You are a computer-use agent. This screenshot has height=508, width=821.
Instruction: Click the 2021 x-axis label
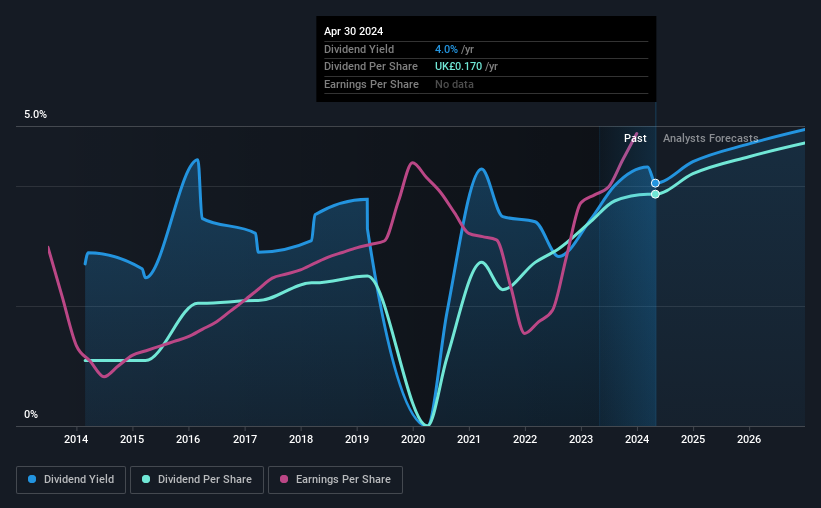(469, 439)
